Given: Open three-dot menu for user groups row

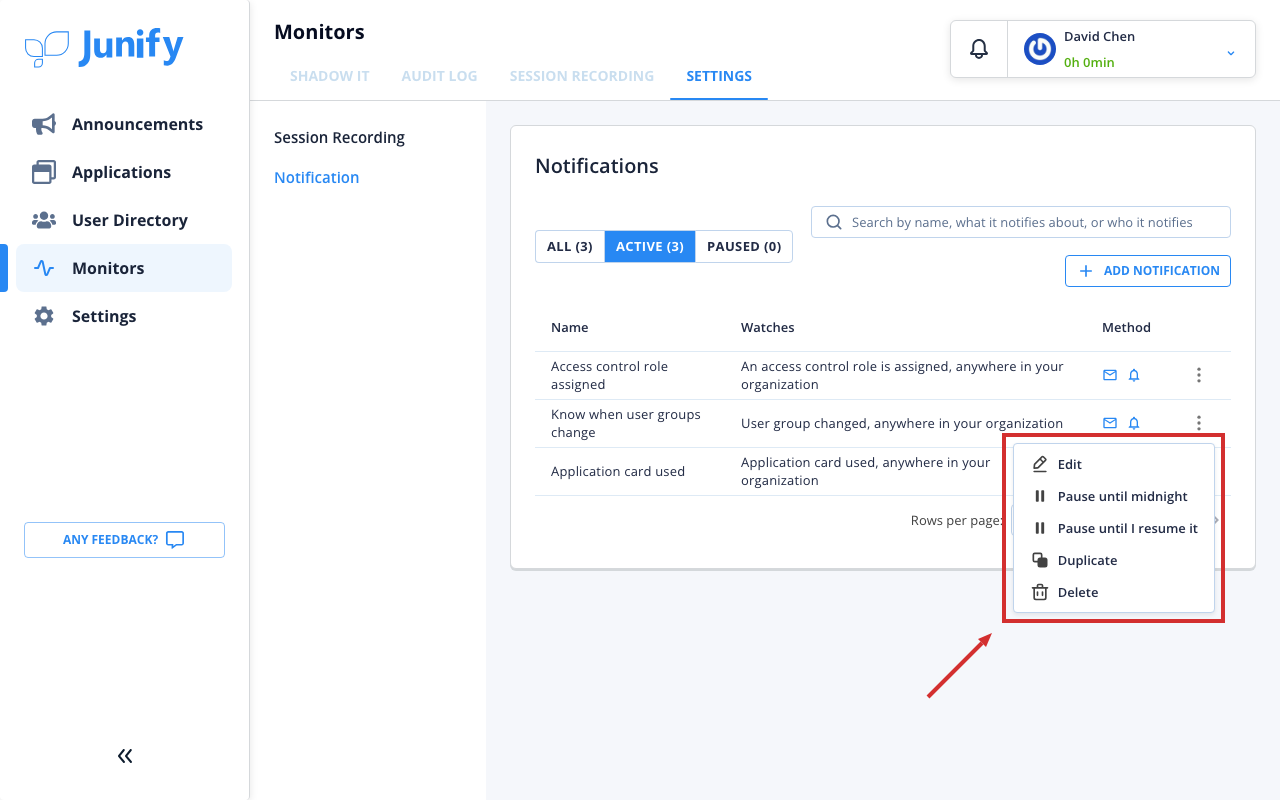Looking at the screenshot, I should pos(1198,423).
